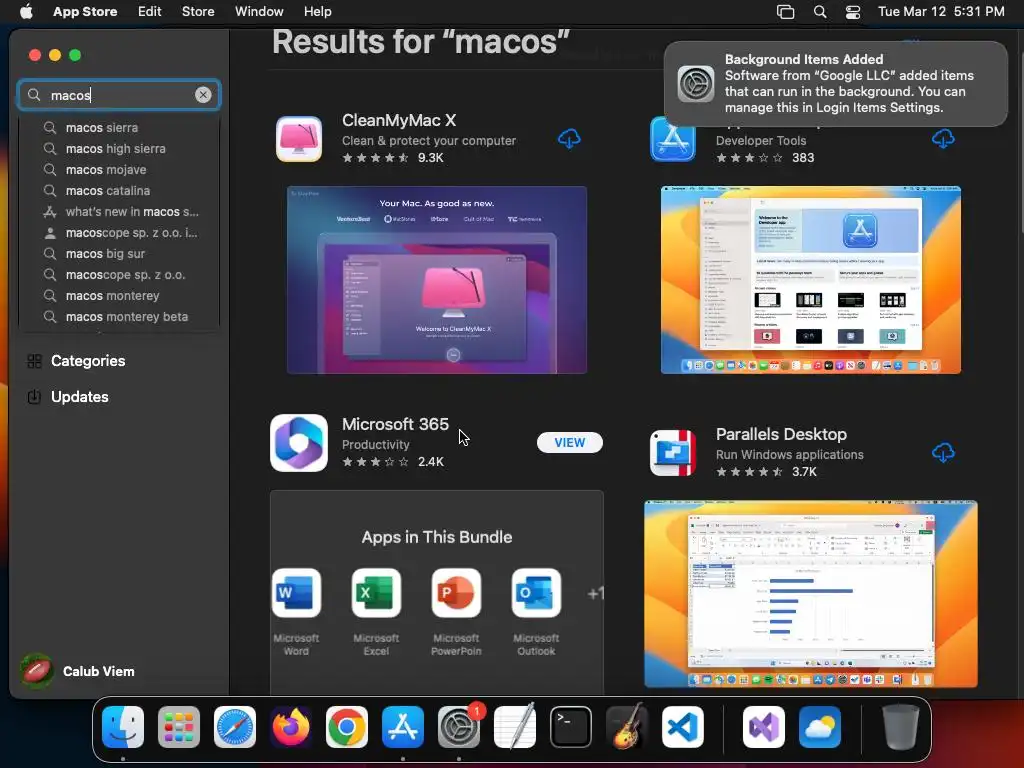
Task: Click the VIEW button for Microsoft 365
Action: point(569,442)
